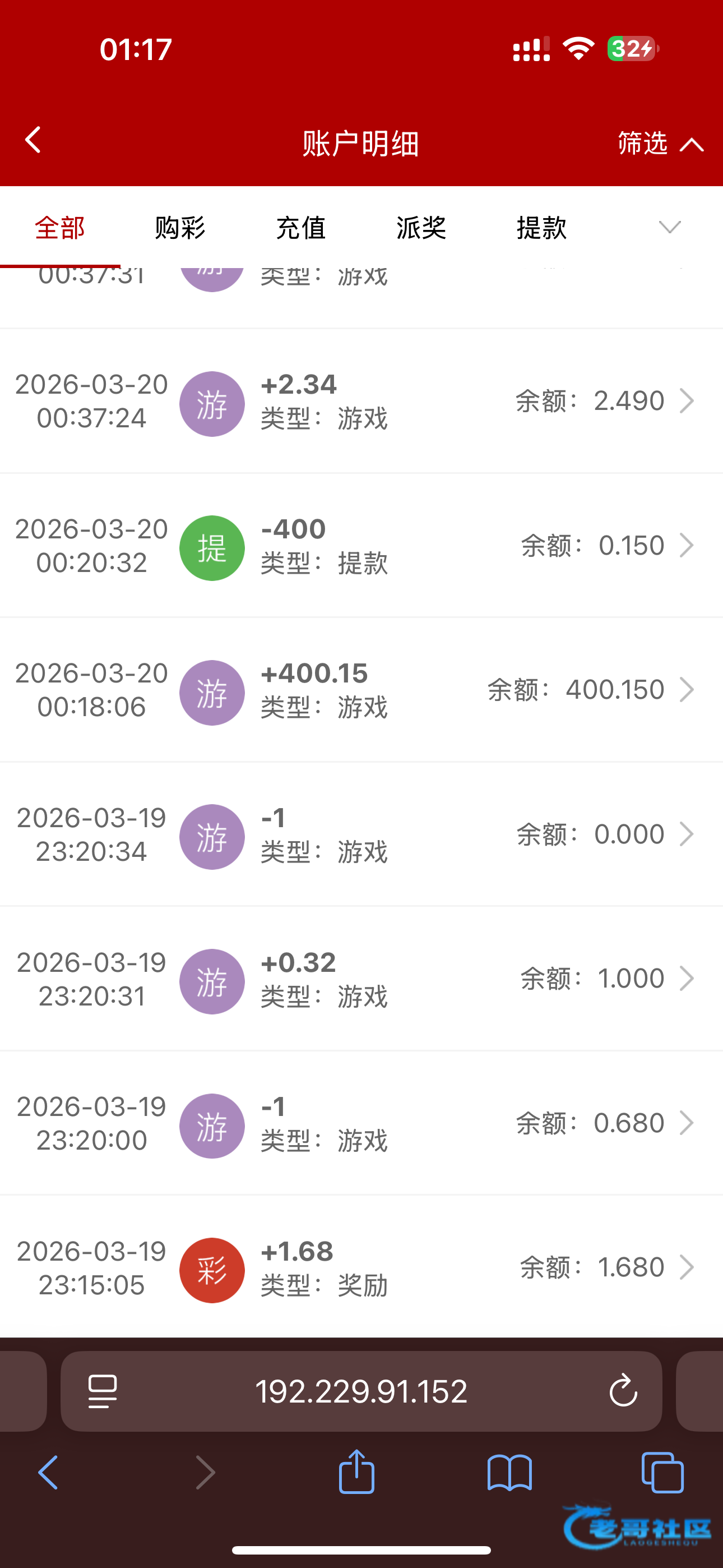Open details chevron for balance 400.150 entry
Viewport: 723px width, 1568px height.
pos(687,690)
